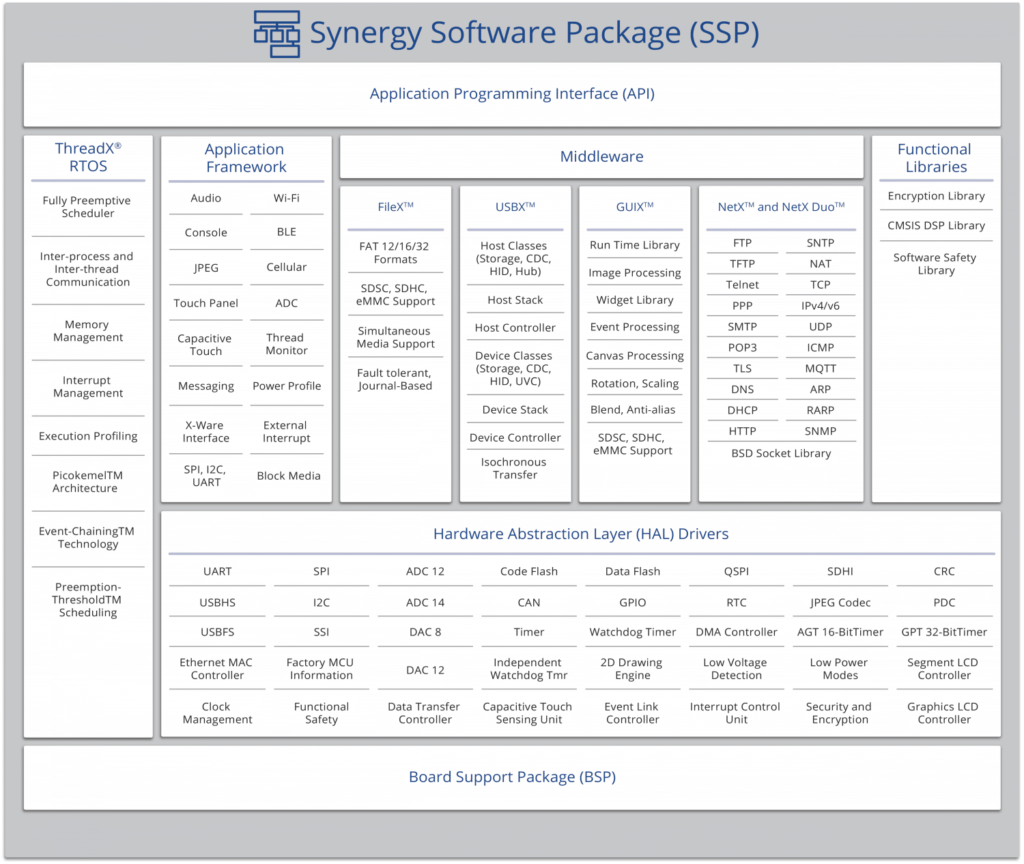
Task: Click the Wi-Fi item in Application Framework
Action: 287,198
